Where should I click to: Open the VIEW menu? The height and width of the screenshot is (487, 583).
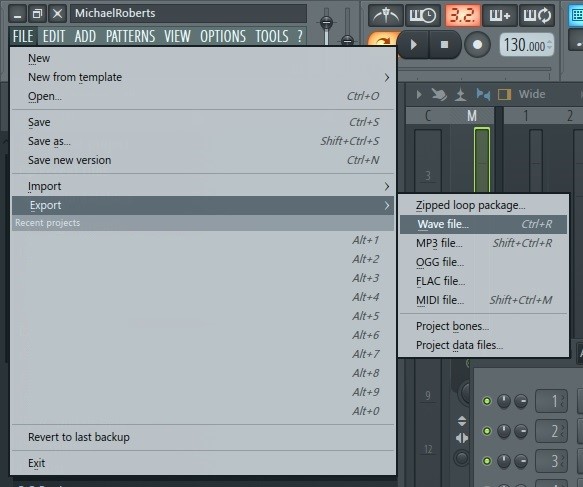pos(177,36)
